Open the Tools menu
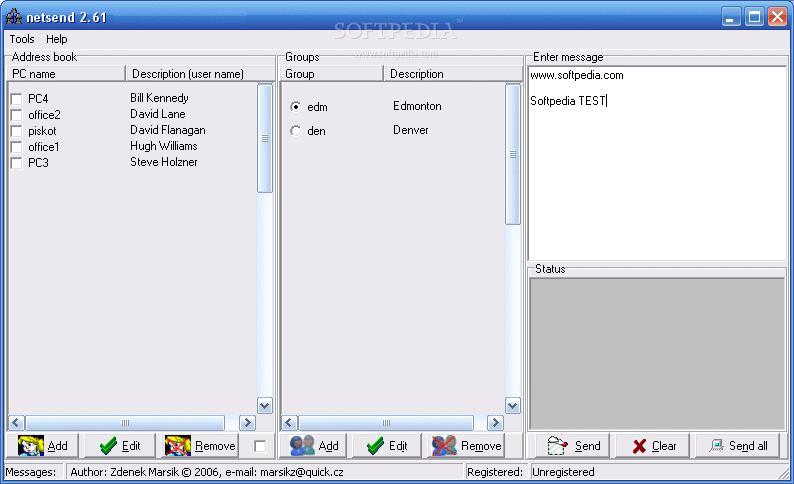This screenshot has width=794, height=484. pyautogui.click(x=22, y=39)
